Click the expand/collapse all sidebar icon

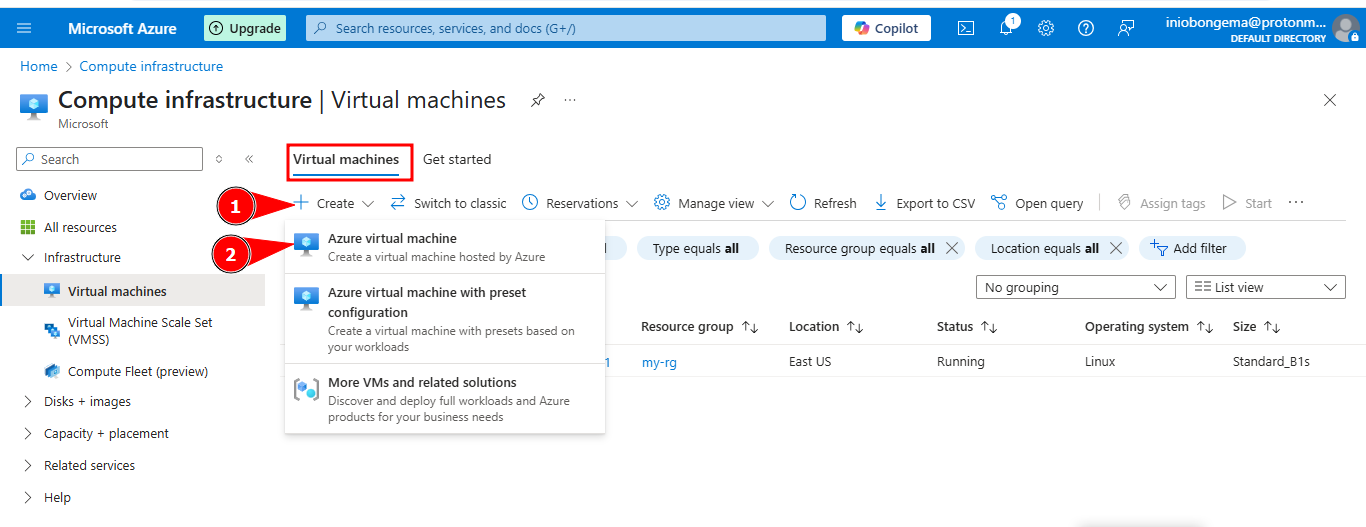(220, 159)
